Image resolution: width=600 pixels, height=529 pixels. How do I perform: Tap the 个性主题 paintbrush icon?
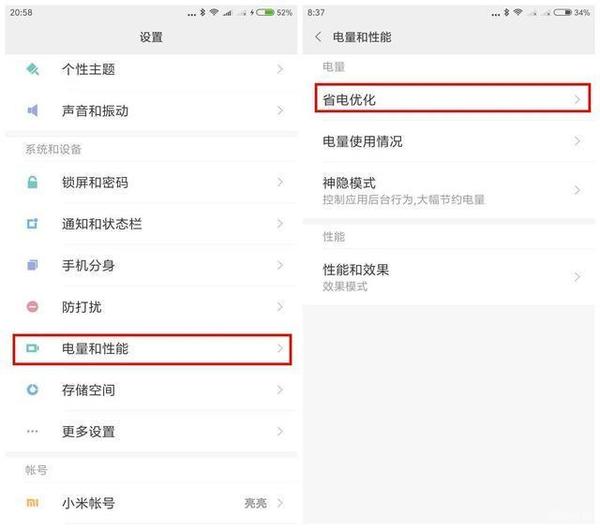[x=33, y=69]
